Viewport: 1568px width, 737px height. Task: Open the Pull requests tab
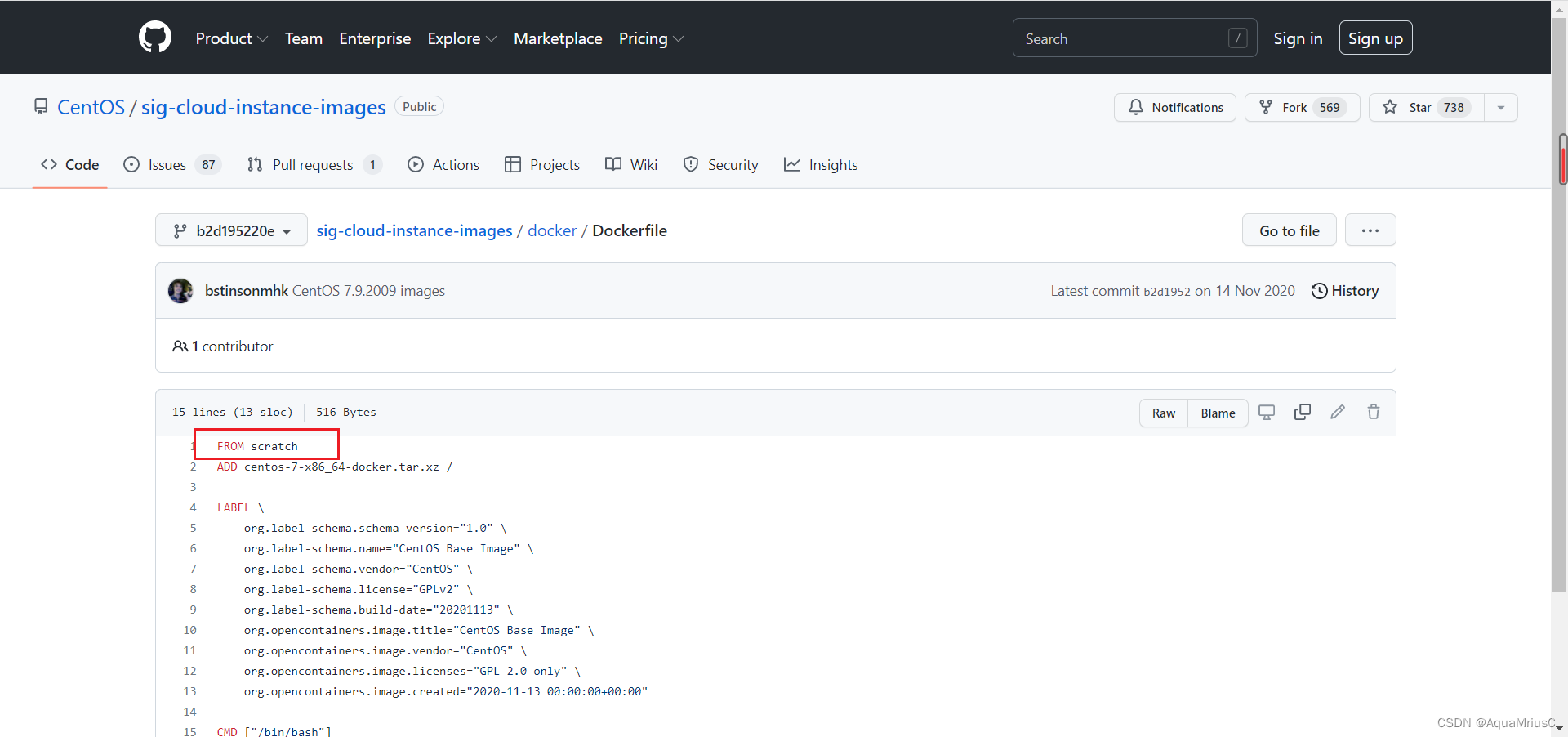[314, 164]
